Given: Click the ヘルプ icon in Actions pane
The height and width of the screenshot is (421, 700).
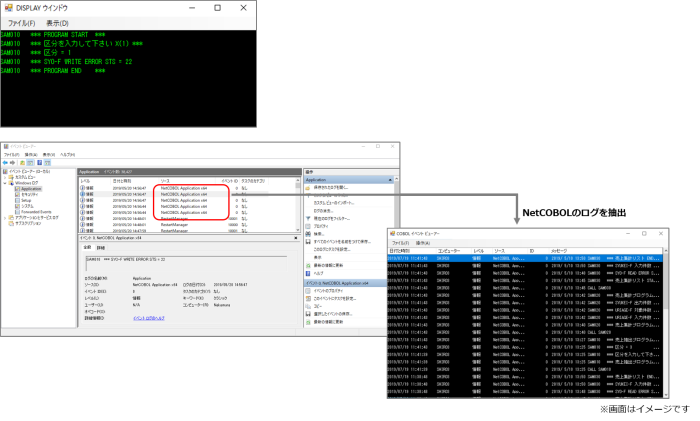Looking at the screenshot, I should tap(308, 273).
